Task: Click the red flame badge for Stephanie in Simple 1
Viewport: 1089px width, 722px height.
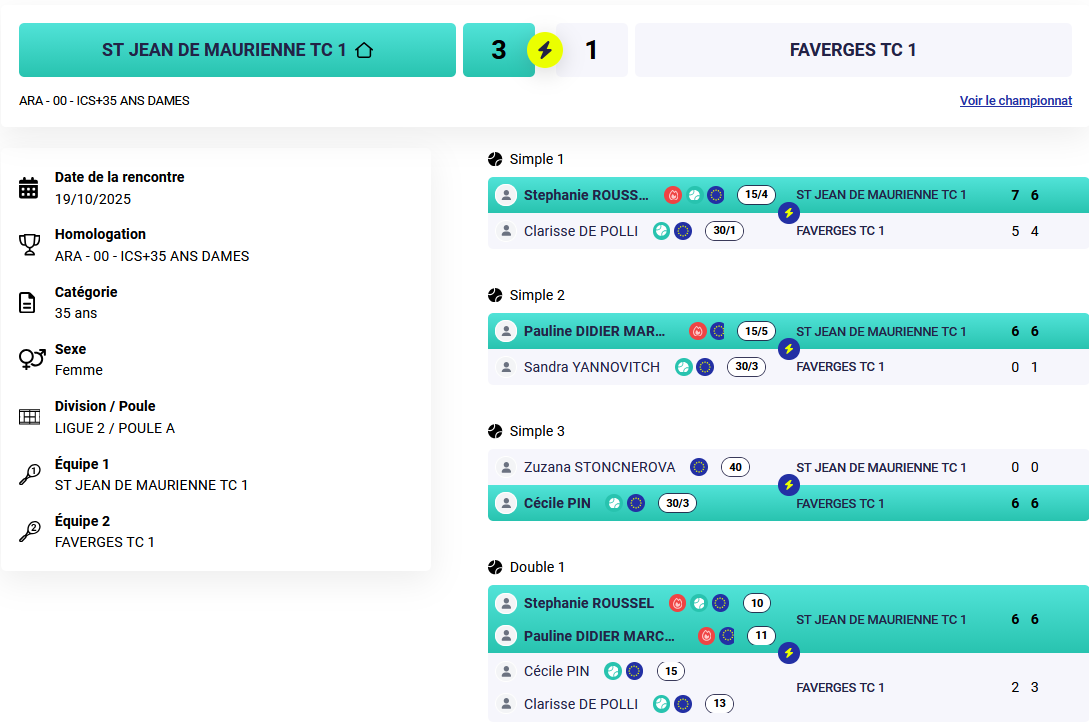Action: (x=673, y=195)
